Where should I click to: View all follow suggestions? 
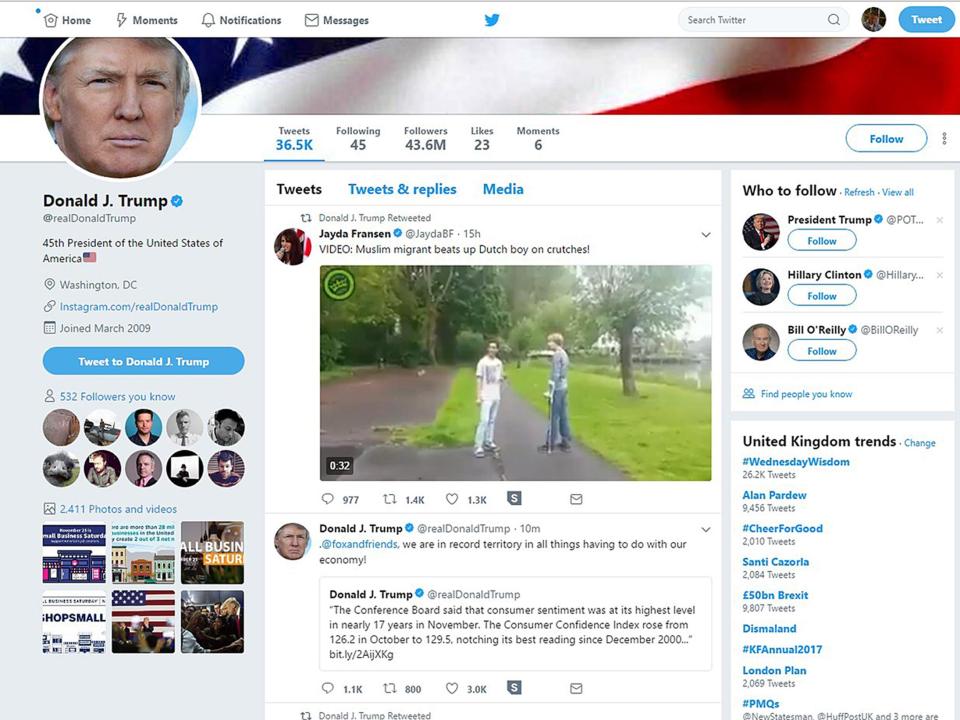tap(898, 192)
